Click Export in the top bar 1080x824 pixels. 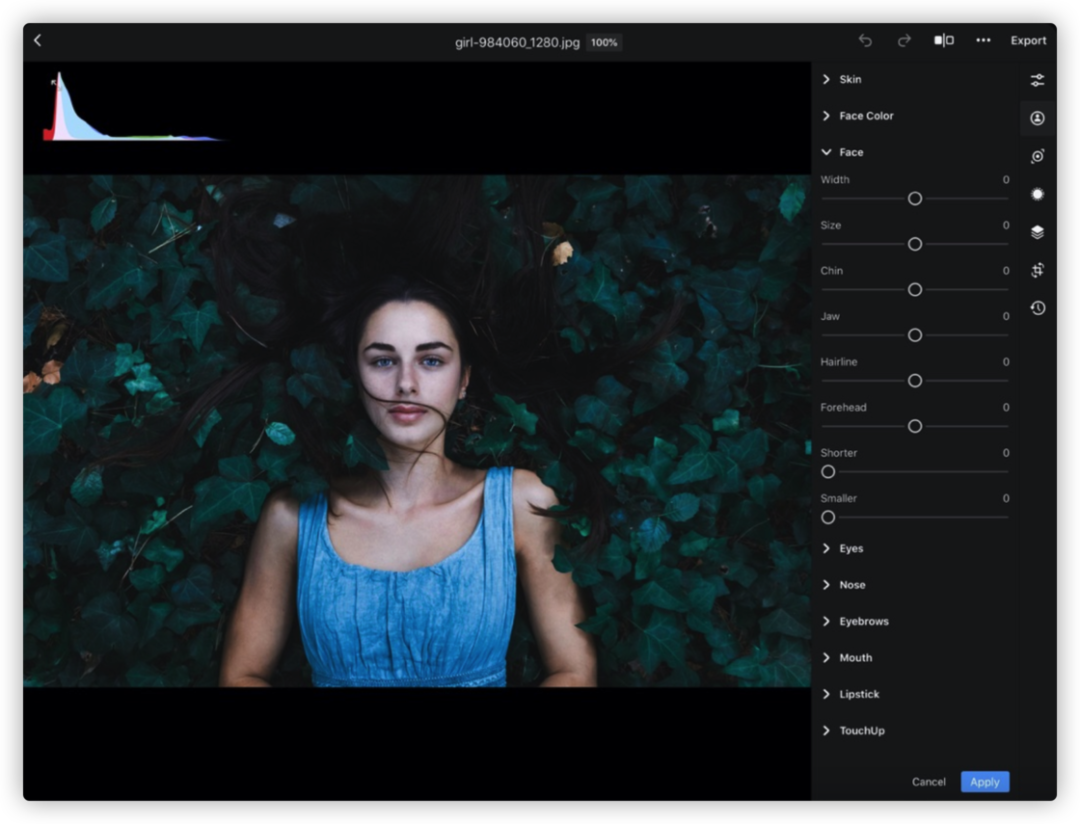(x=1028, y=41)
